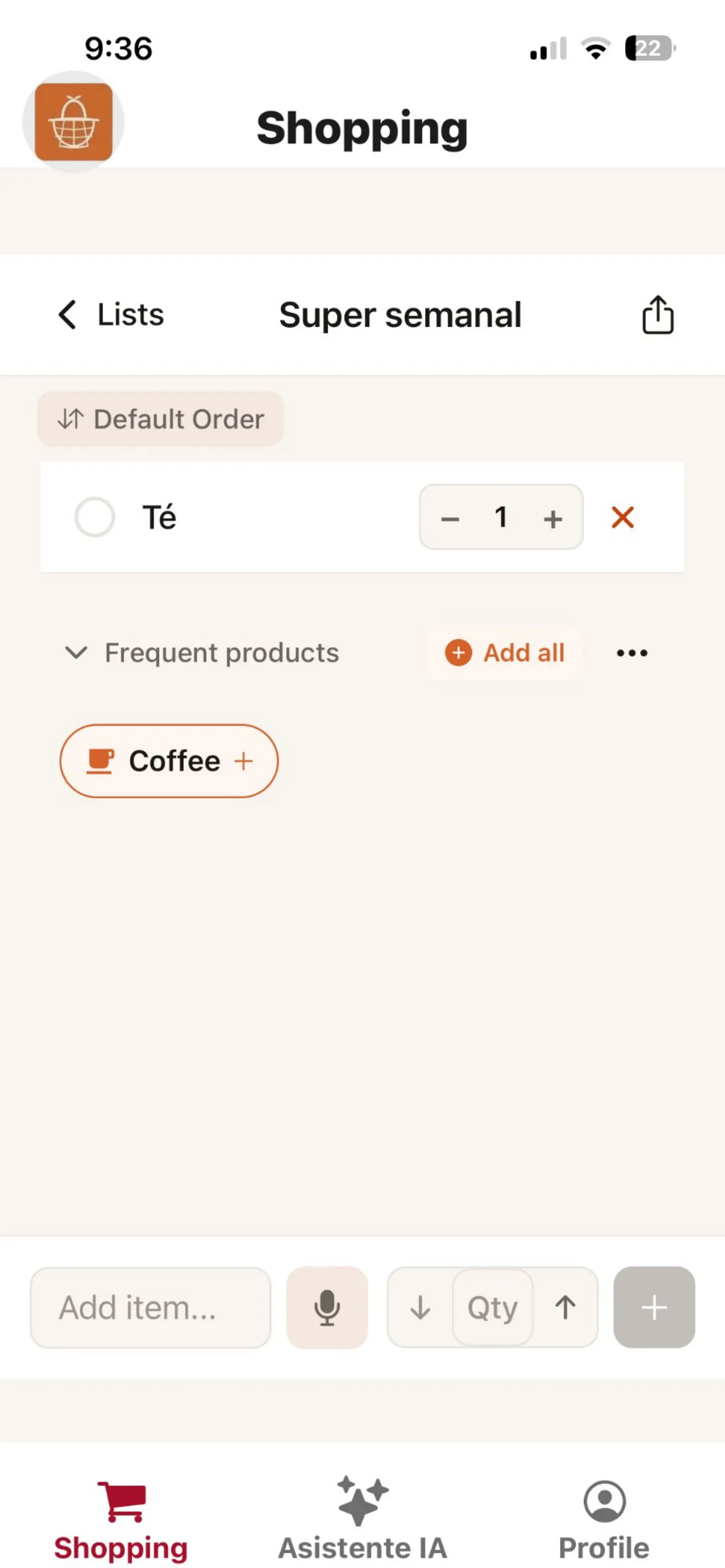Focus the Add item text field
The height and width of the screenshot is (1568, 725).
[x=150, y=1307]
